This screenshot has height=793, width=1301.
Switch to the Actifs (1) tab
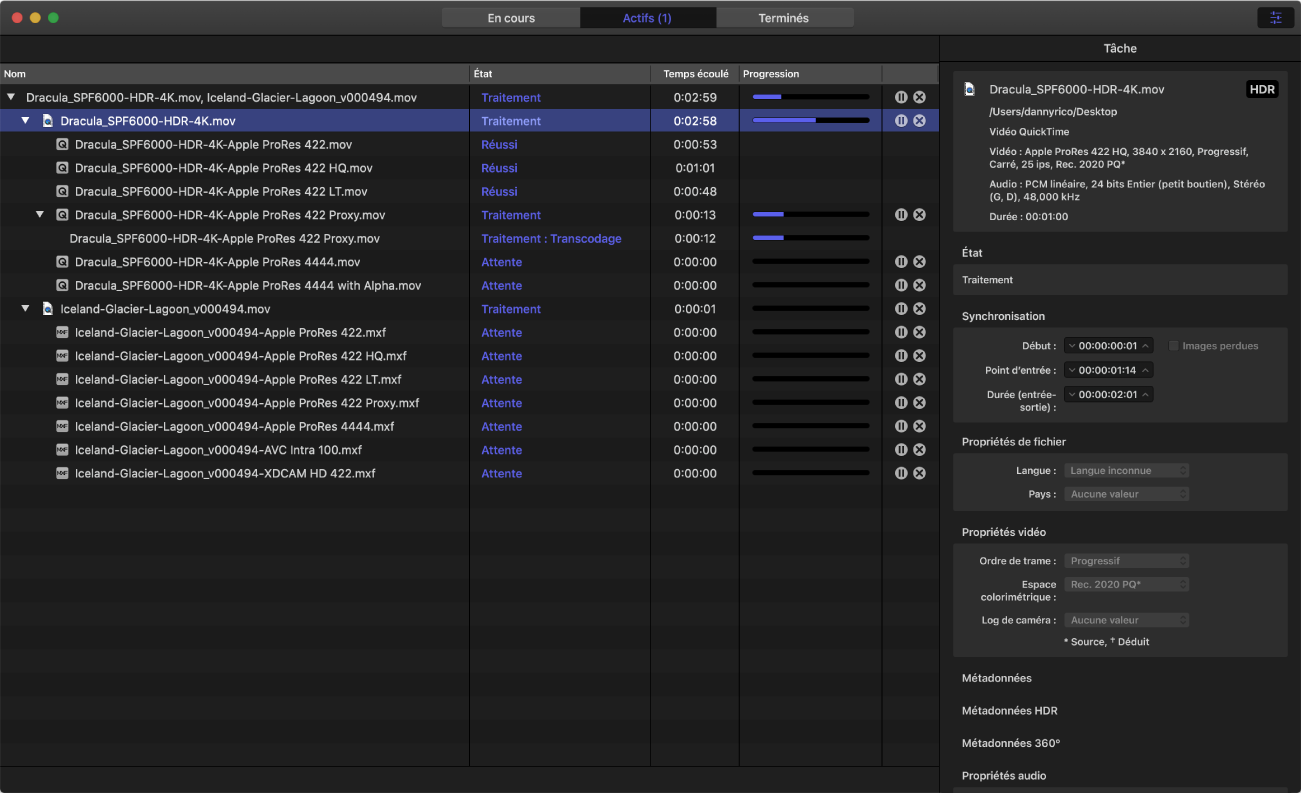(x=647, y=18)
